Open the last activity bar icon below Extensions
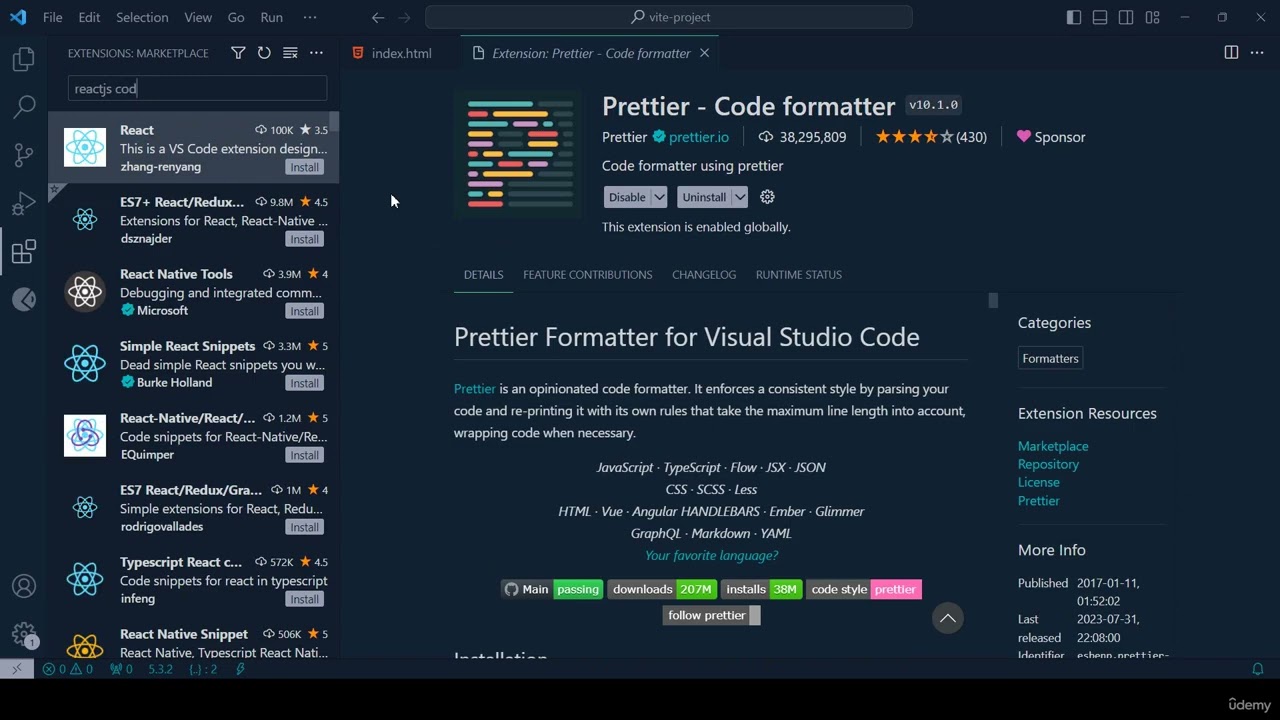Screen dimensions: 1280x720 tap(24, 299)
